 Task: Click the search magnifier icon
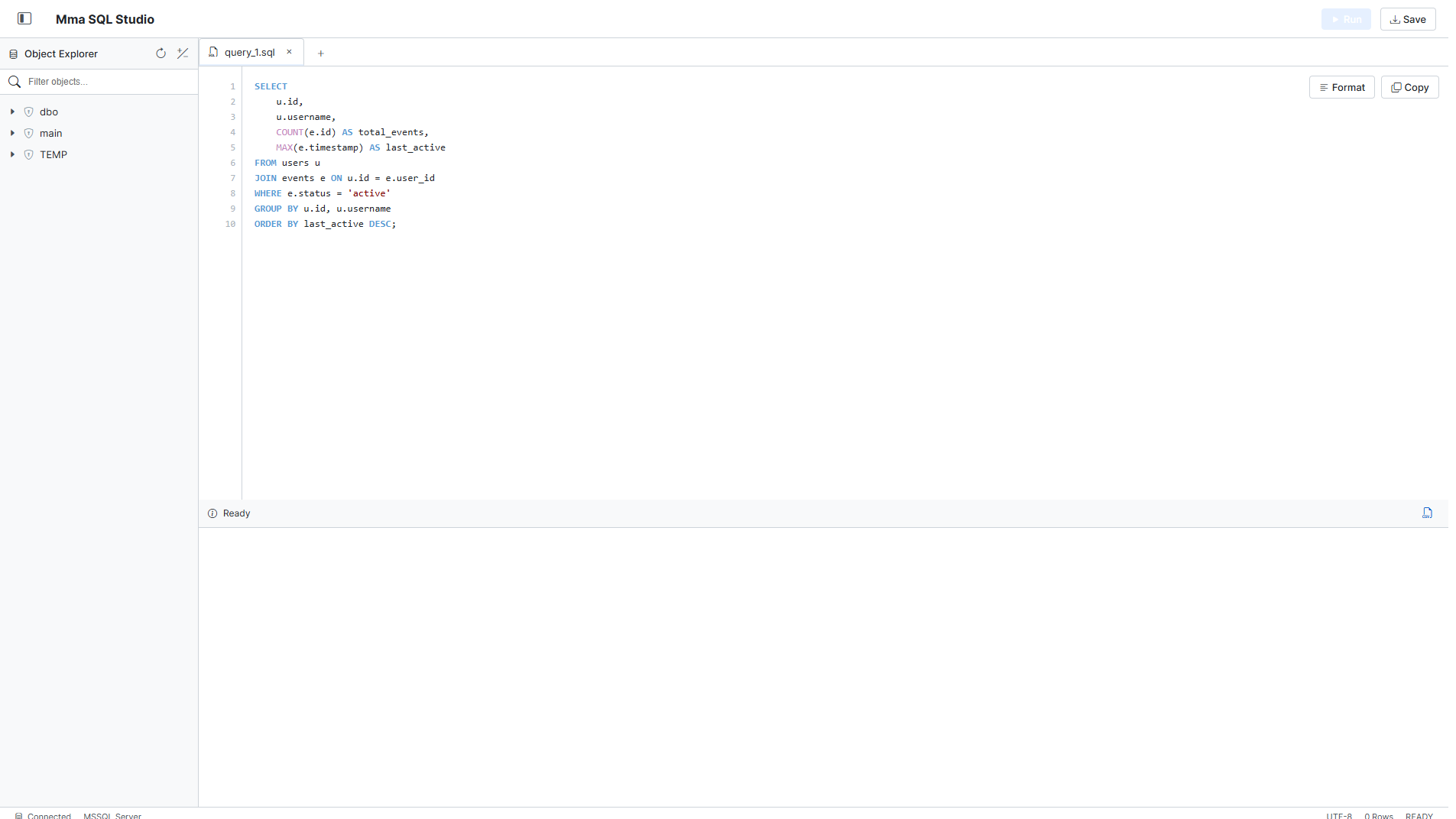(x=15, y=81)
